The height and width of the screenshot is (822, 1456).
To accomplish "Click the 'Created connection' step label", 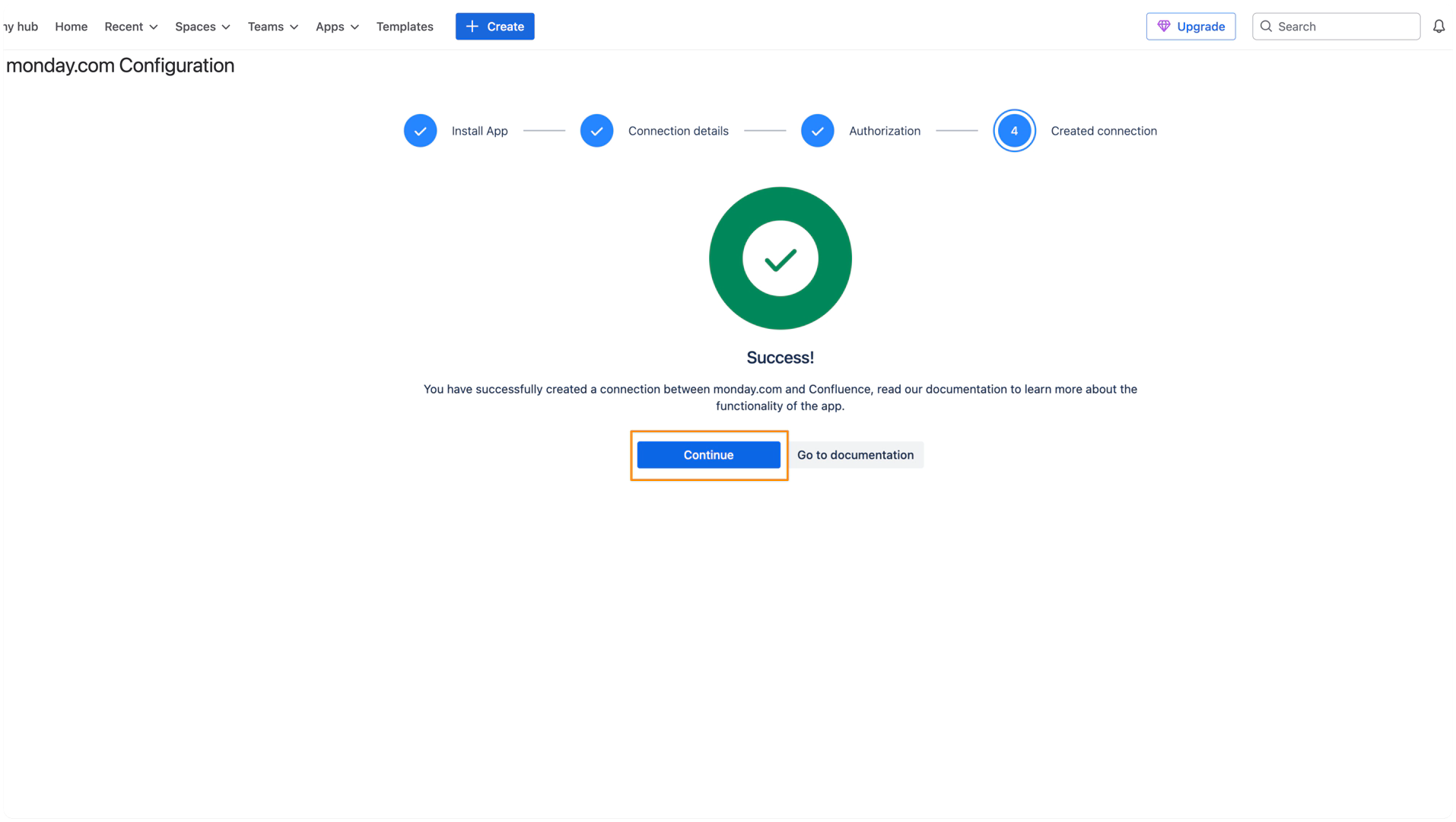I will pos(1103,131).
